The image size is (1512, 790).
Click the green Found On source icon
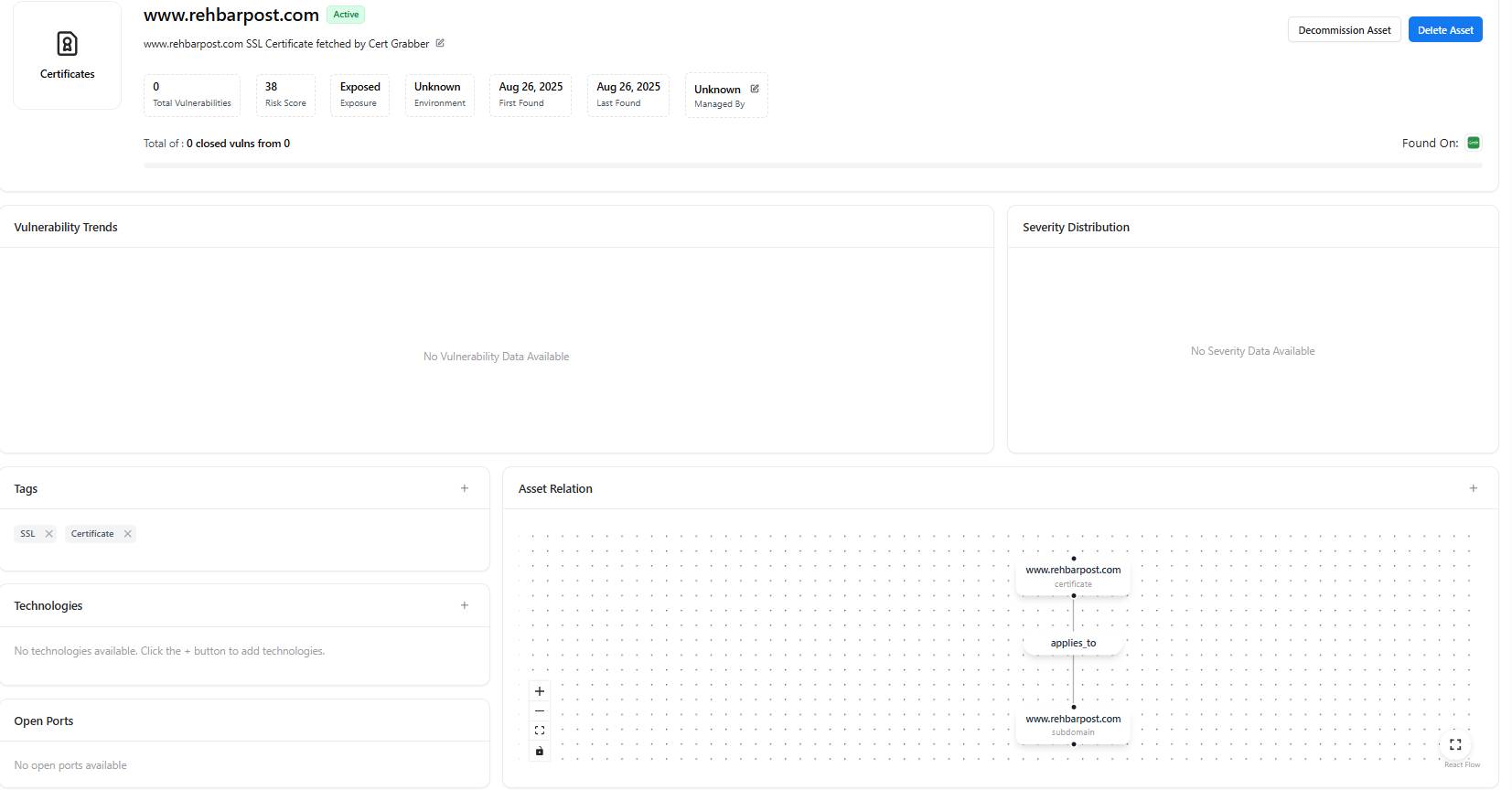pos(1474,143)
